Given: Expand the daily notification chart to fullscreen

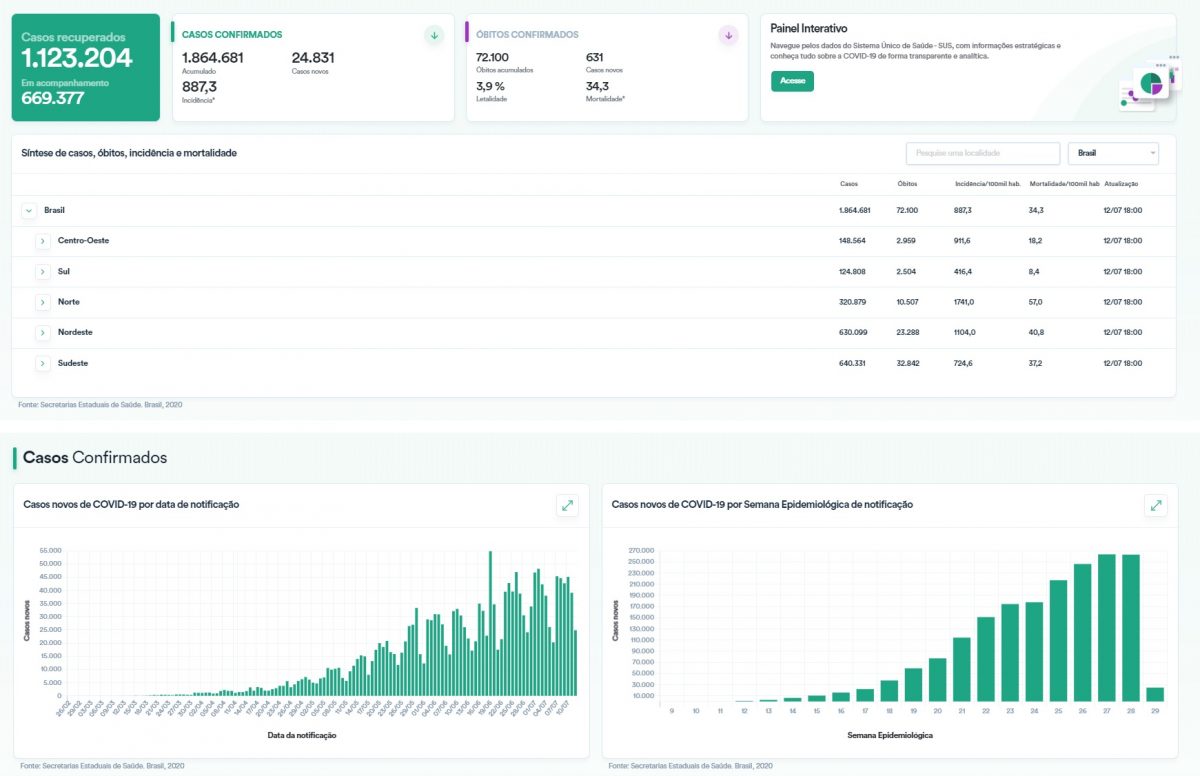Looking at the screenshot, I should (x=568, y=506).
